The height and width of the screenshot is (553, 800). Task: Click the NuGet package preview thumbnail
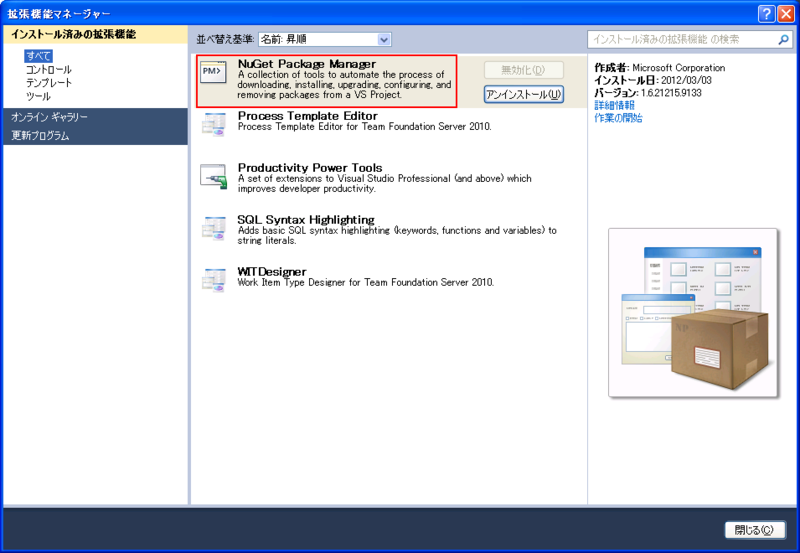693,313
